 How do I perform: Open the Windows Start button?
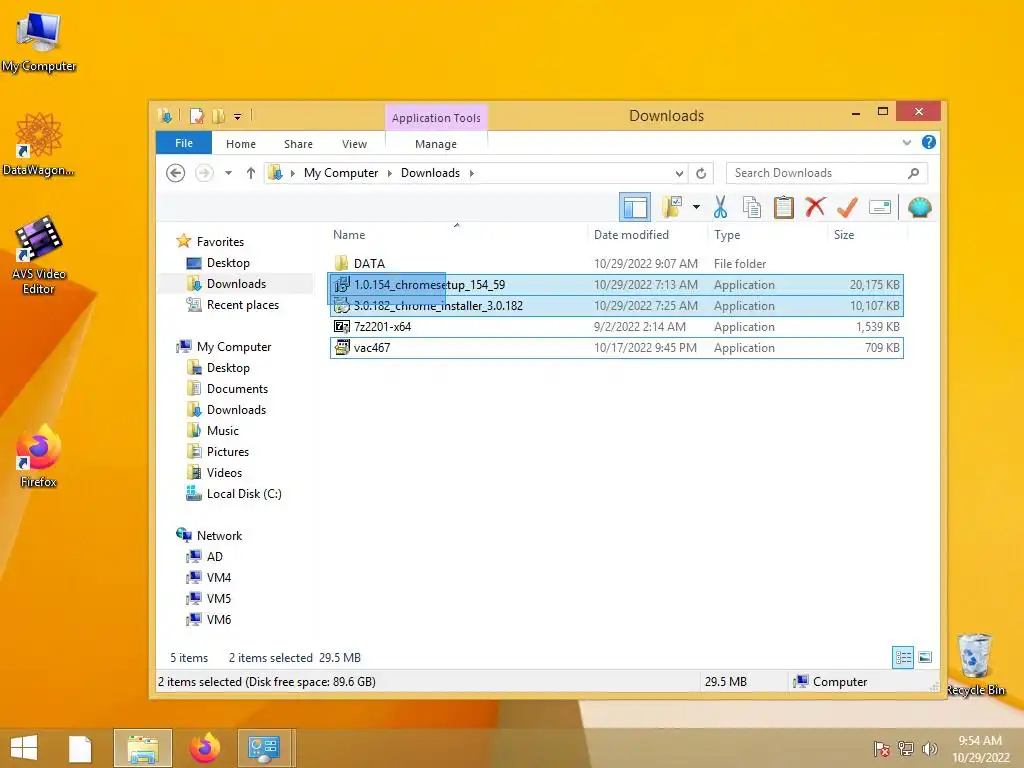click(24, 748)
